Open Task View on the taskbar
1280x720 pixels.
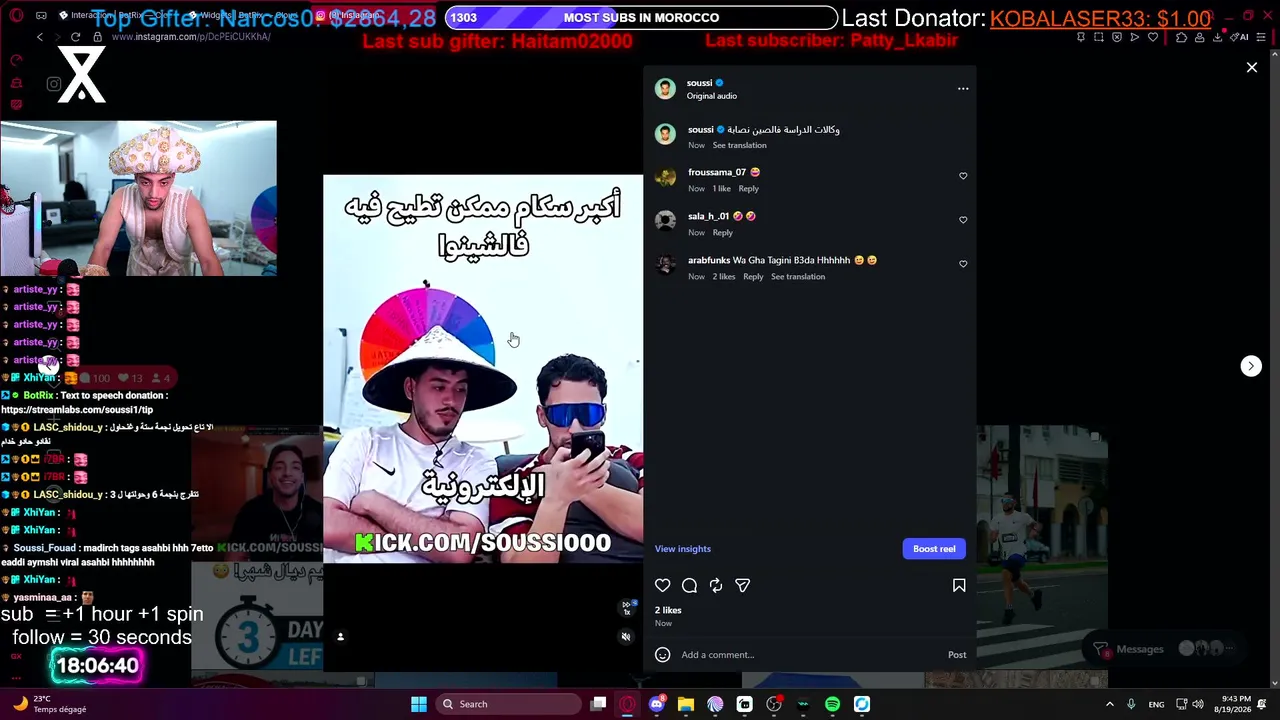[598, 704]
